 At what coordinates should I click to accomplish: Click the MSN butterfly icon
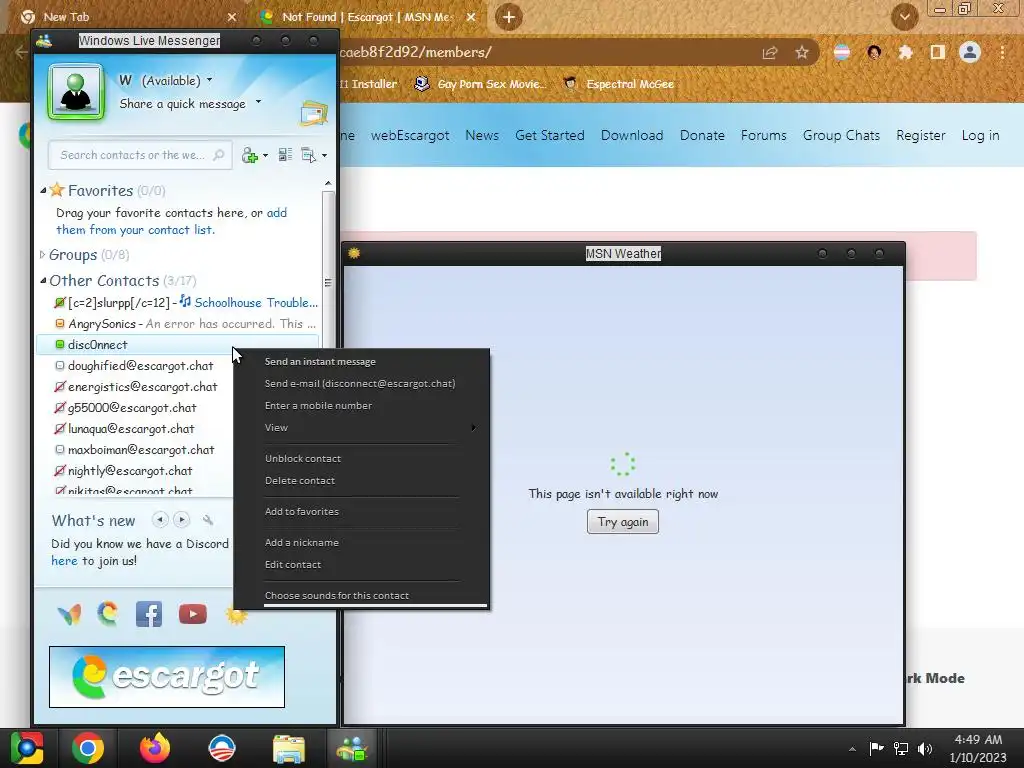coord(69,614)
